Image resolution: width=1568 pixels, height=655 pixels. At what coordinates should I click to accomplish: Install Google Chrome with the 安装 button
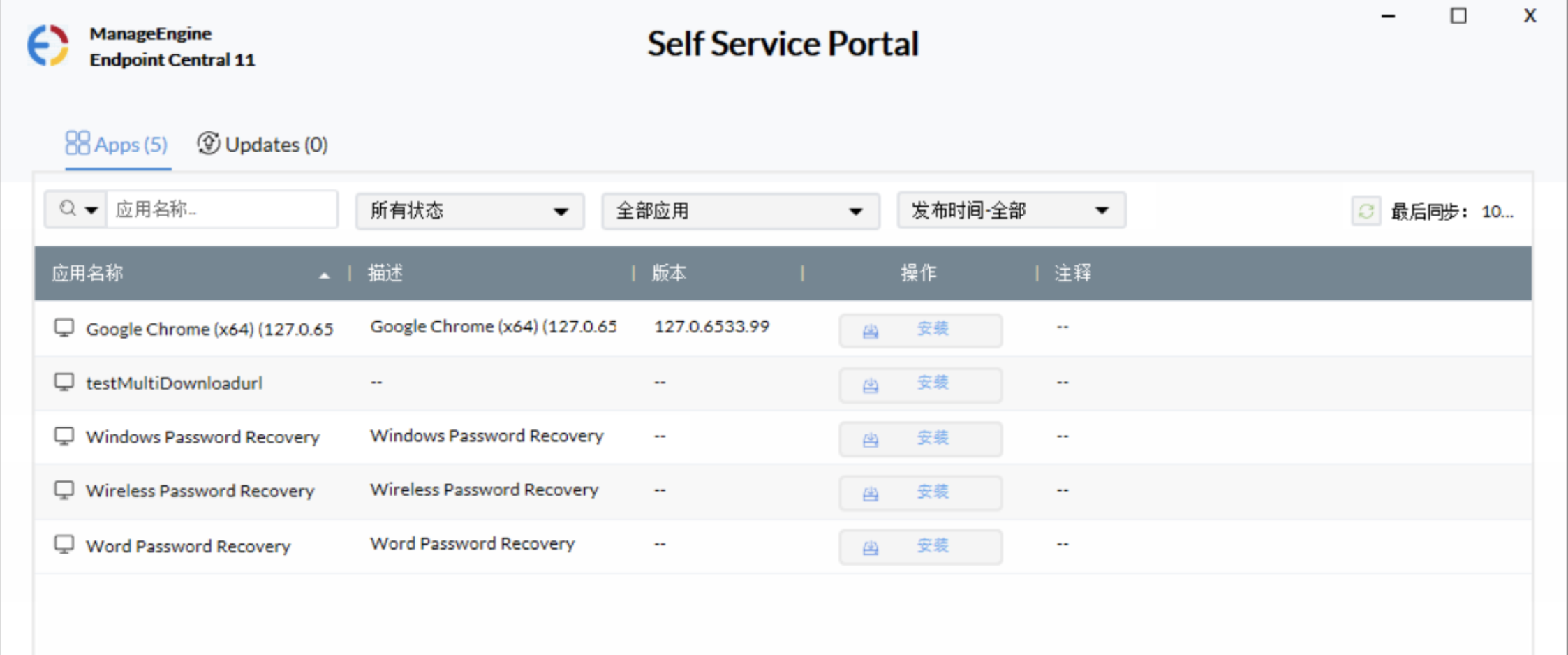[920, 330]
